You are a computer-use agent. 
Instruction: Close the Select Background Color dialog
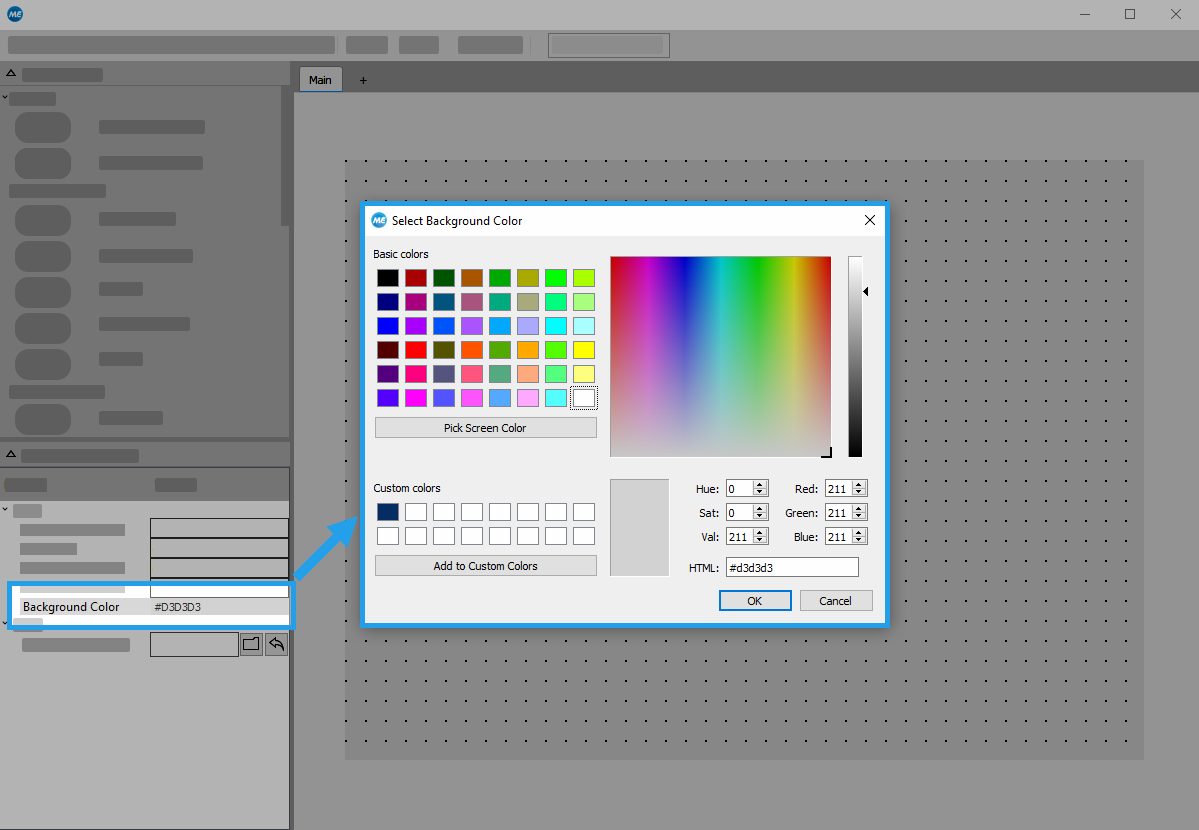click(869, 221)
